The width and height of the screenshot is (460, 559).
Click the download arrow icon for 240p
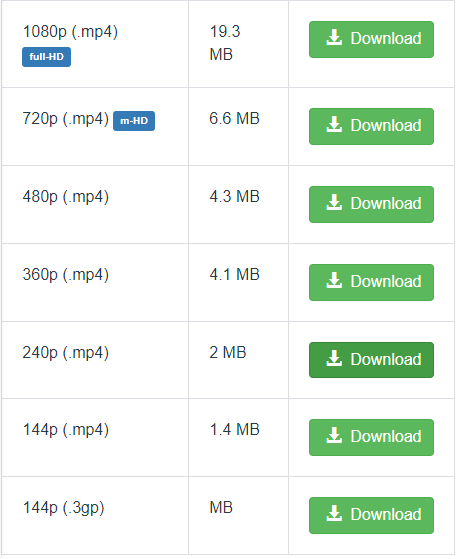tap(334, 359)
